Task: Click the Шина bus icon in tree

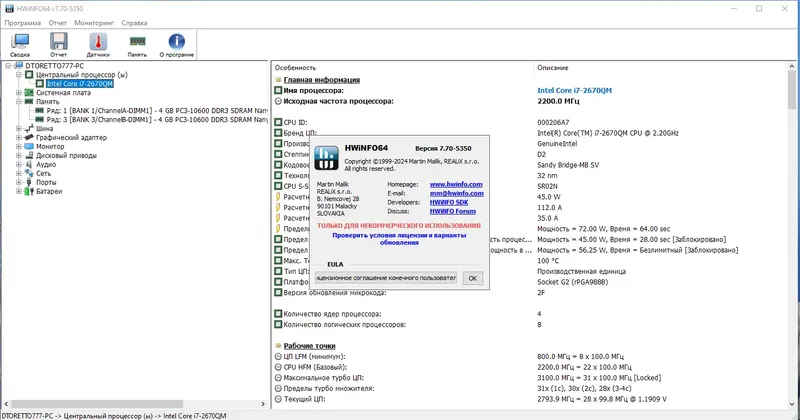Action: tap(29, 129)
